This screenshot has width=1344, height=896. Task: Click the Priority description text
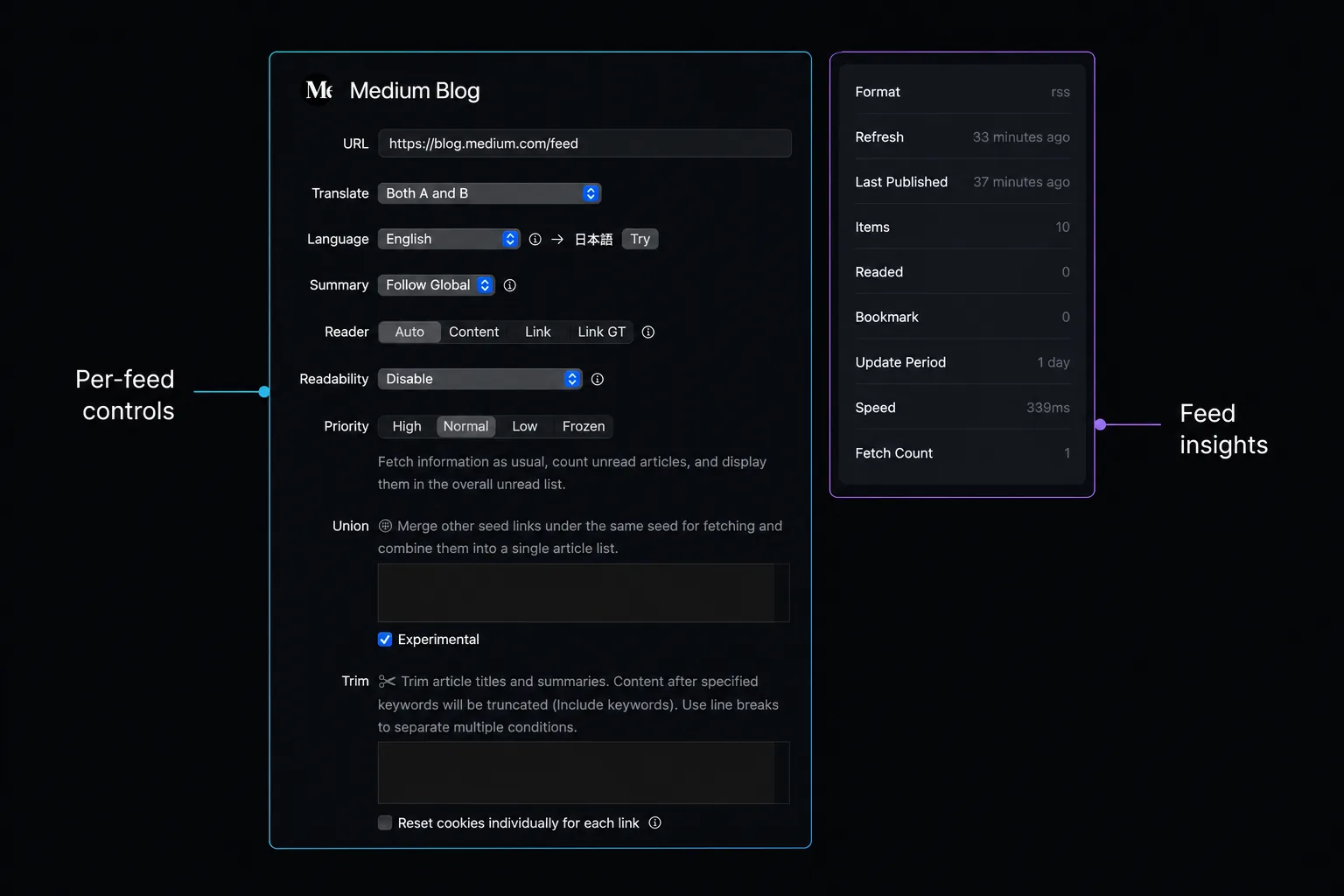[572, 473]
